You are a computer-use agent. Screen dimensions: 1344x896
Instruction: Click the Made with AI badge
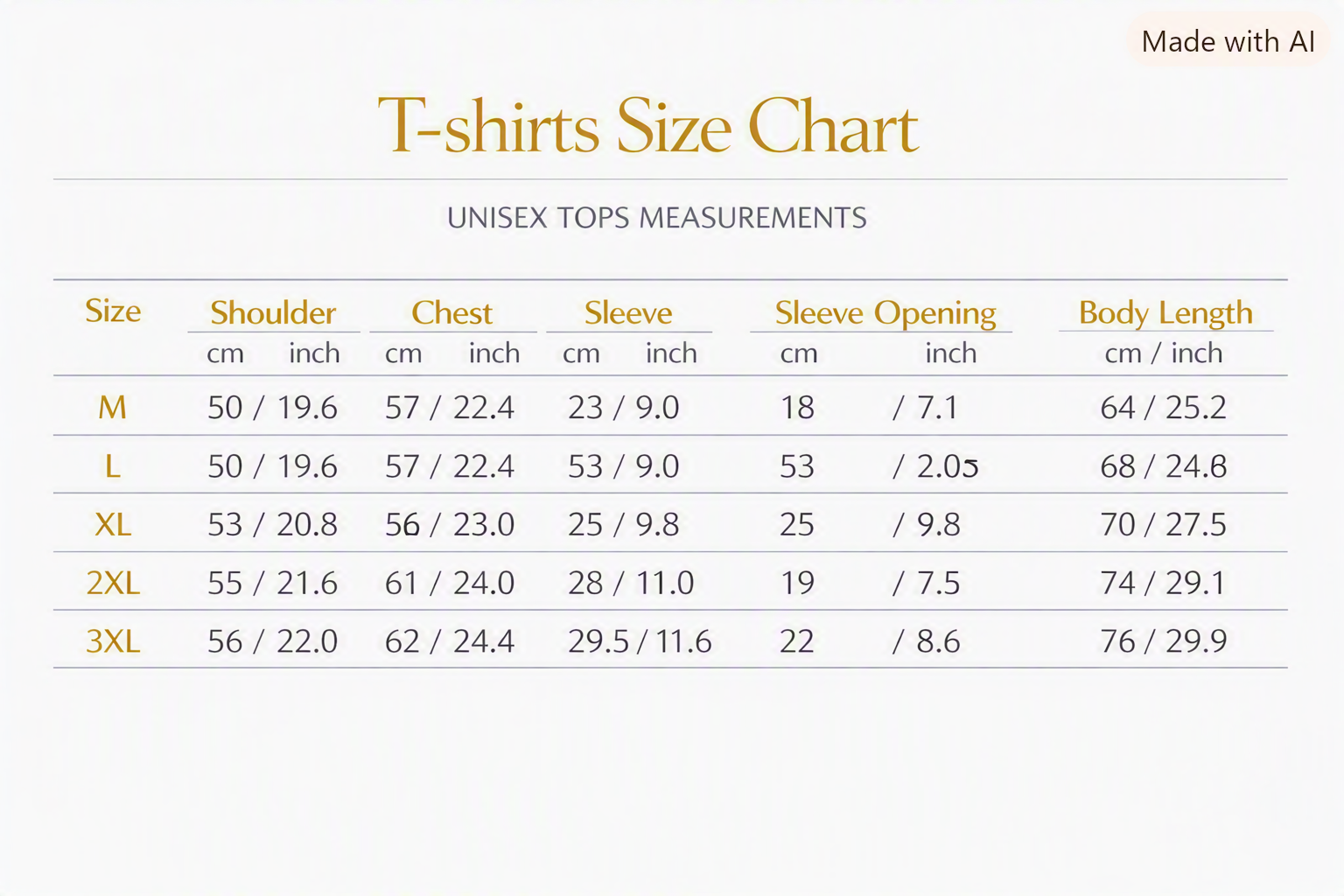click(1228, 41)
